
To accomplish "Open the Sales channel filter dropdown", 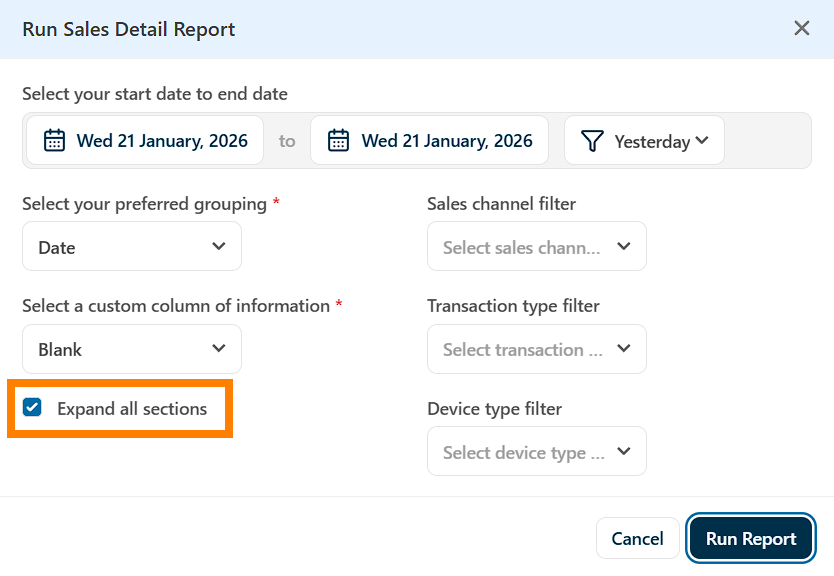I will pos(537,247).
